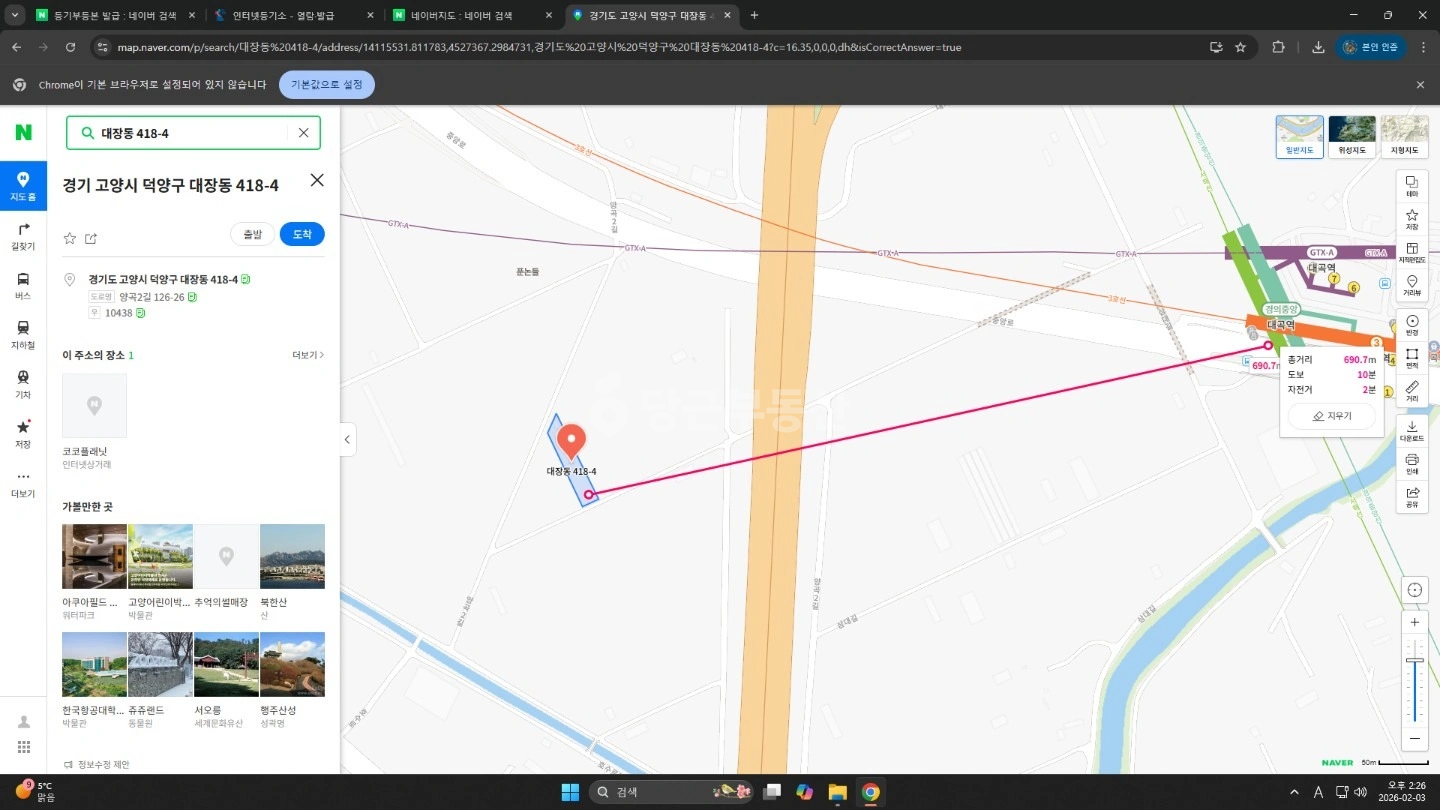The width and height of the screenshot is (1440, 810).
Task: Expand 더보기 next to 이 주소의 장소
Action: pyautogui.click(x=308, y=355)
